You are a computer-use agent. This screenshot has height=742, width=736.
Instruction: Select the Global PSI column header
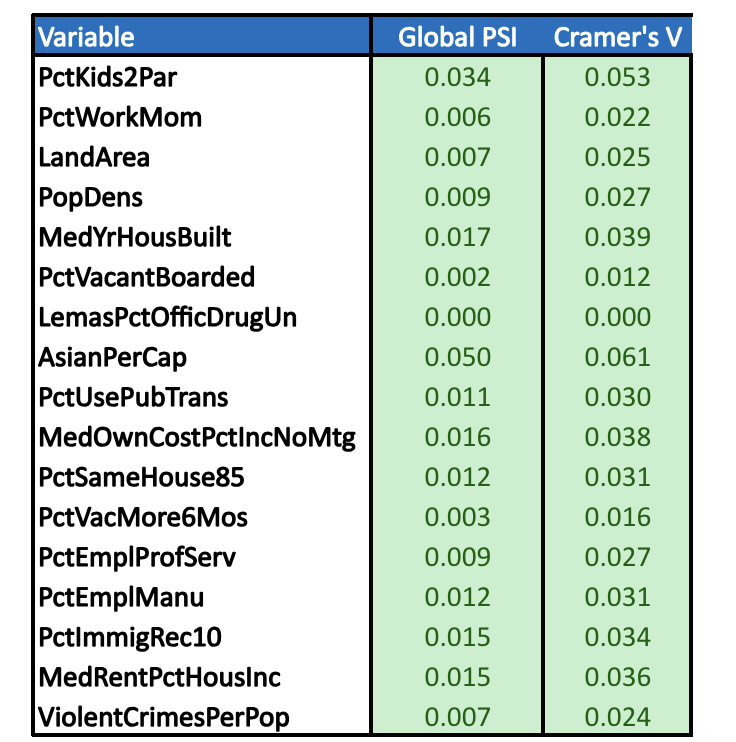point(457,38)
